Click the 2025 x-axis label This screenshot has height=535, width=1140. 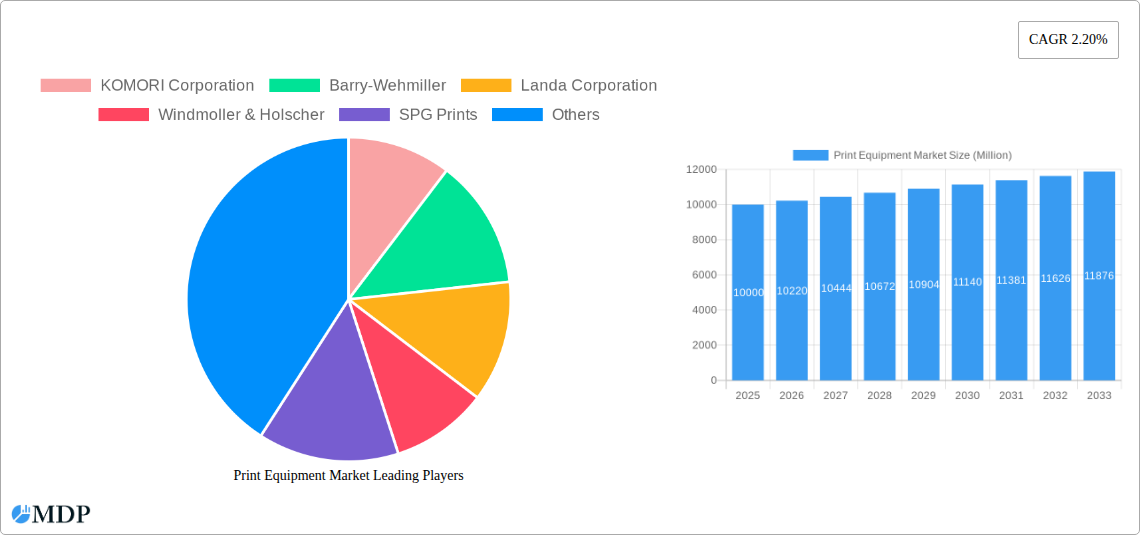748,395
